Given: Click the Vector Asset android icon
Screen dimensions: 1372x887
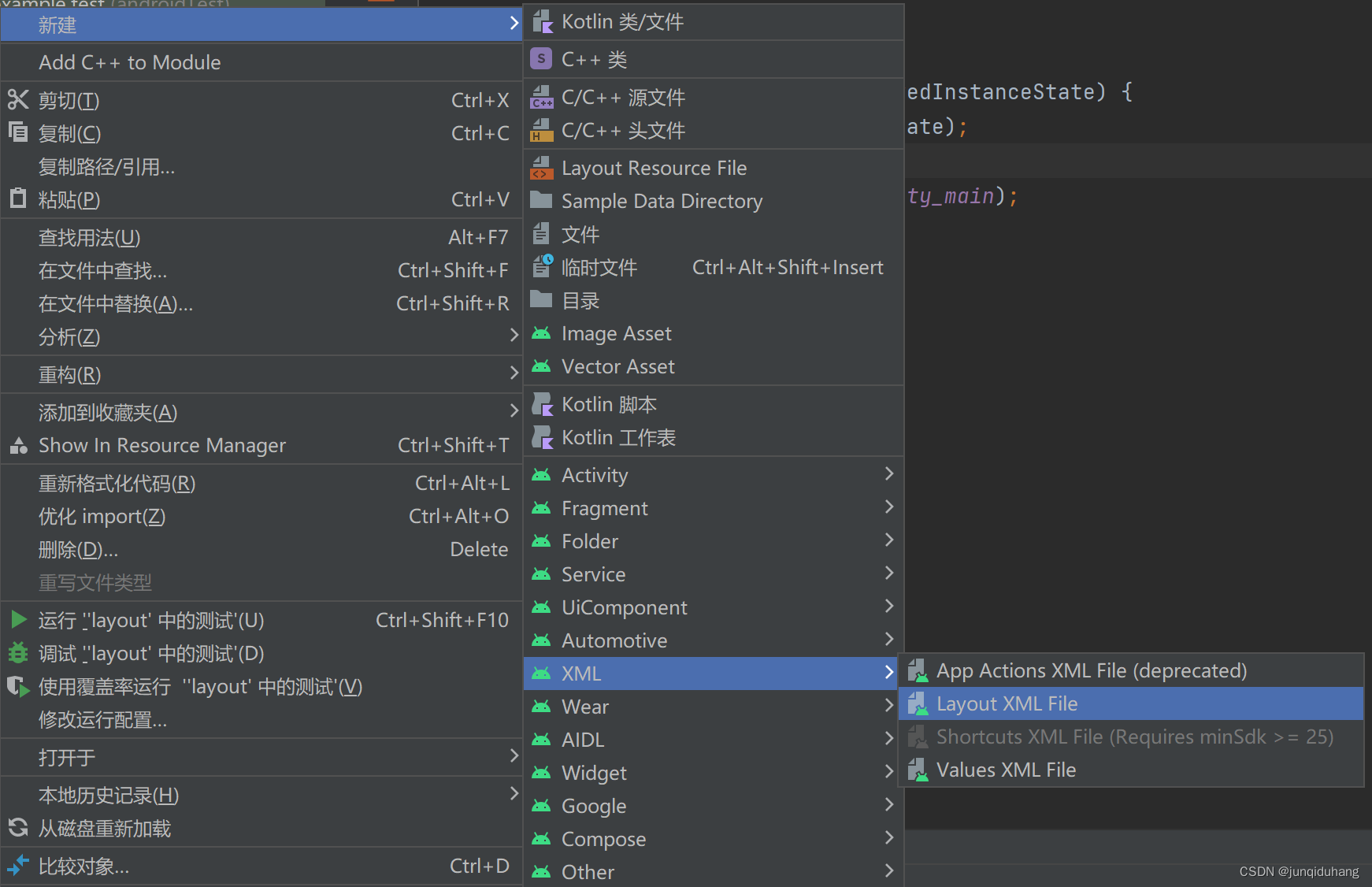Looking at the screenshot, I should click(x=541, y=366).
